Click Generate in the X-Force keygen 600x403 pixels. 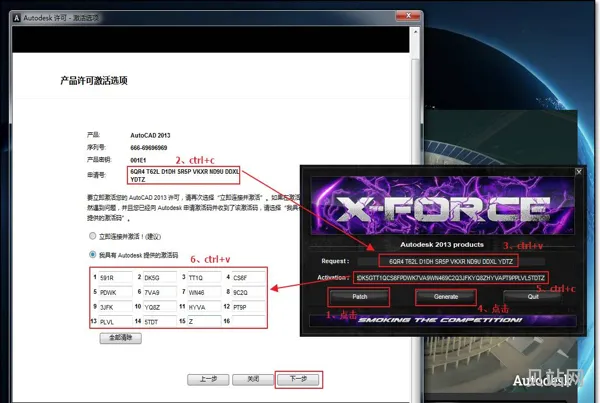click(x=446, y=297)
